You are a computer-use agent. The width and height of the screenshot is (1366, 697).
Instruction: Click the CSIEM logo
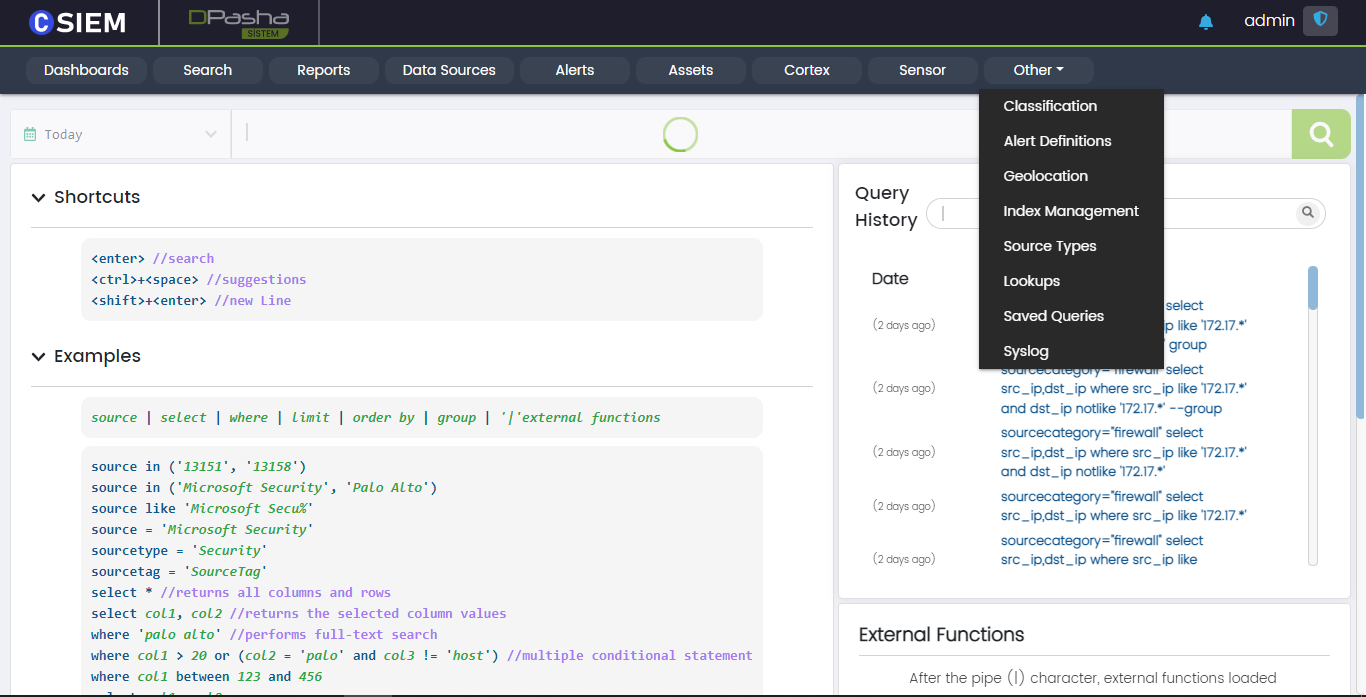pos(78,22)
